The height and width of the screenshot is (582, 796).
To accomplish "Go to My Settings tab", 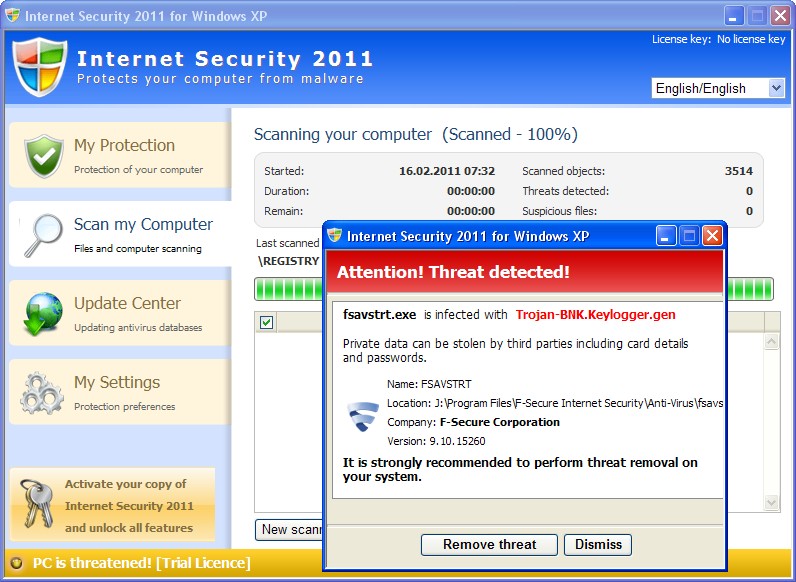I will click(x=120, y=392).
